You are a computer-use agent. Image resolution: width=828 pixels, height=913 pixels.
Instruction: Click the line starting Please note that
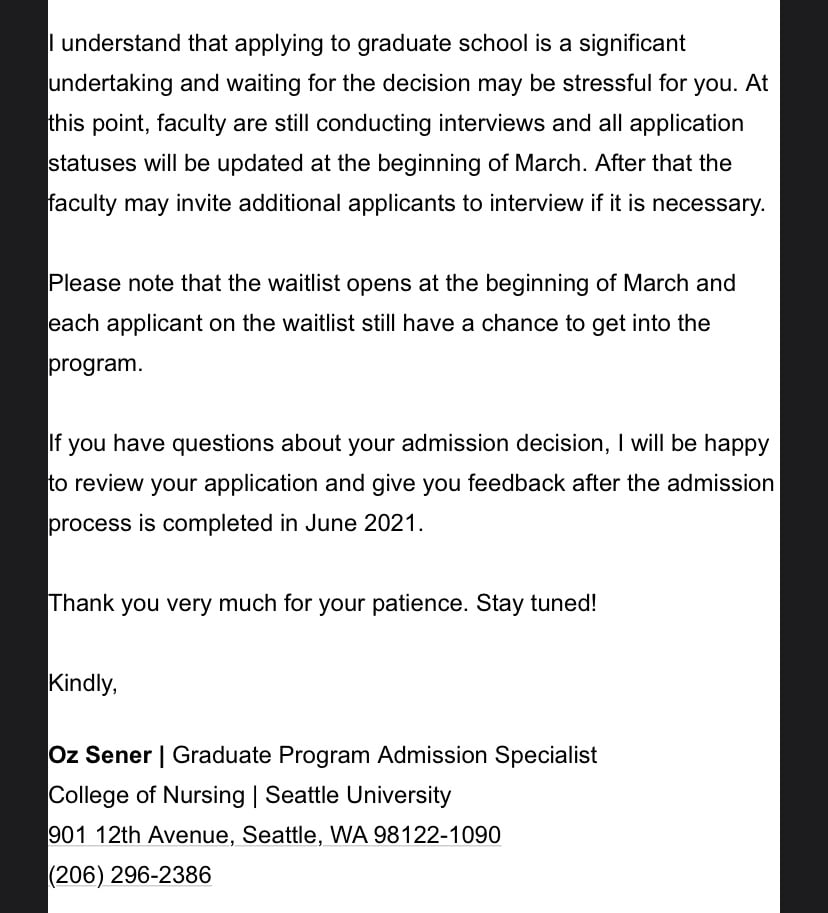pyautogui.click(x=392, y=284)
